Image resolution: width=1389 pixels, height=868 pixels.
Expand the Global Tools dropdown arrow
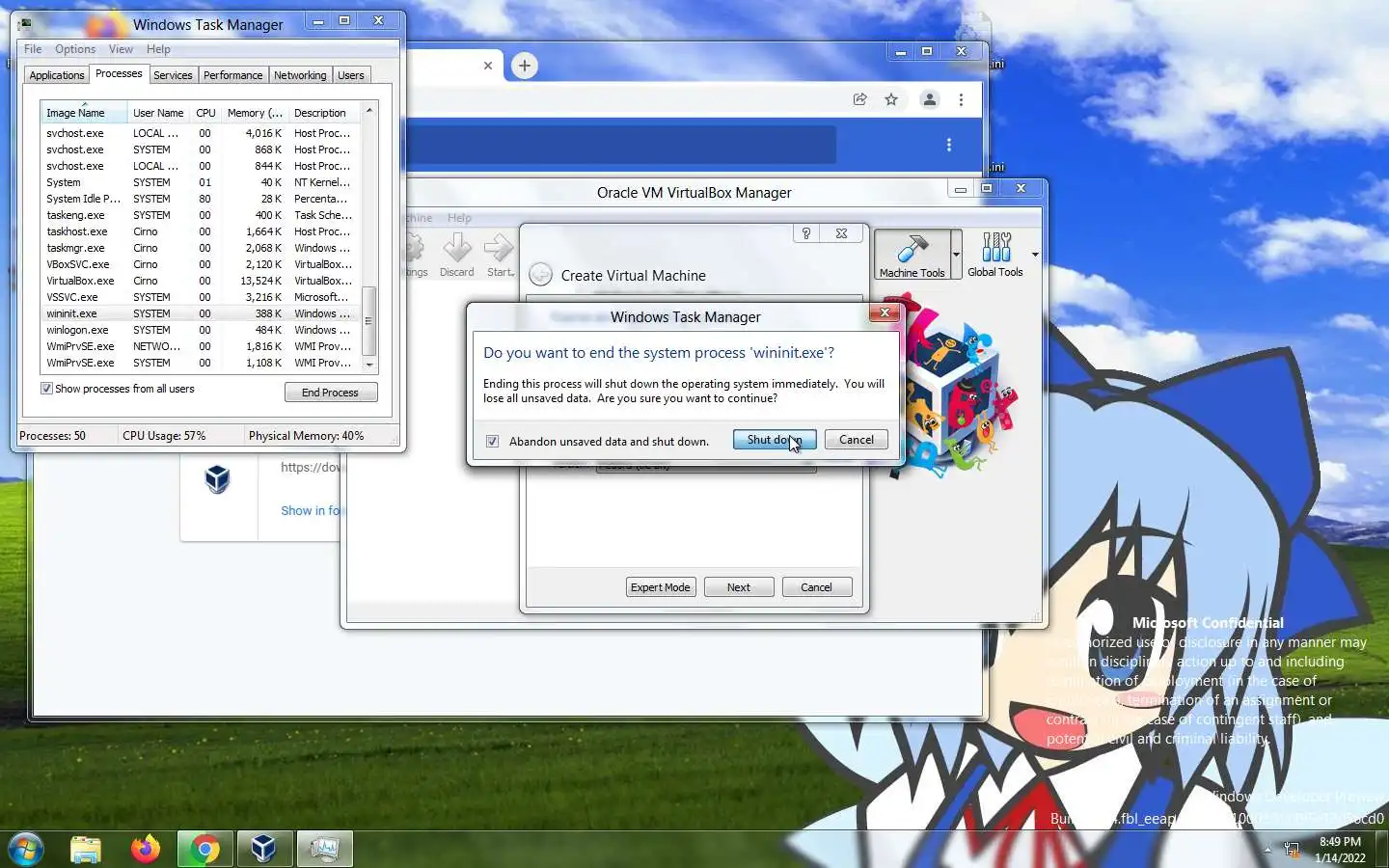coord(1035,255)
